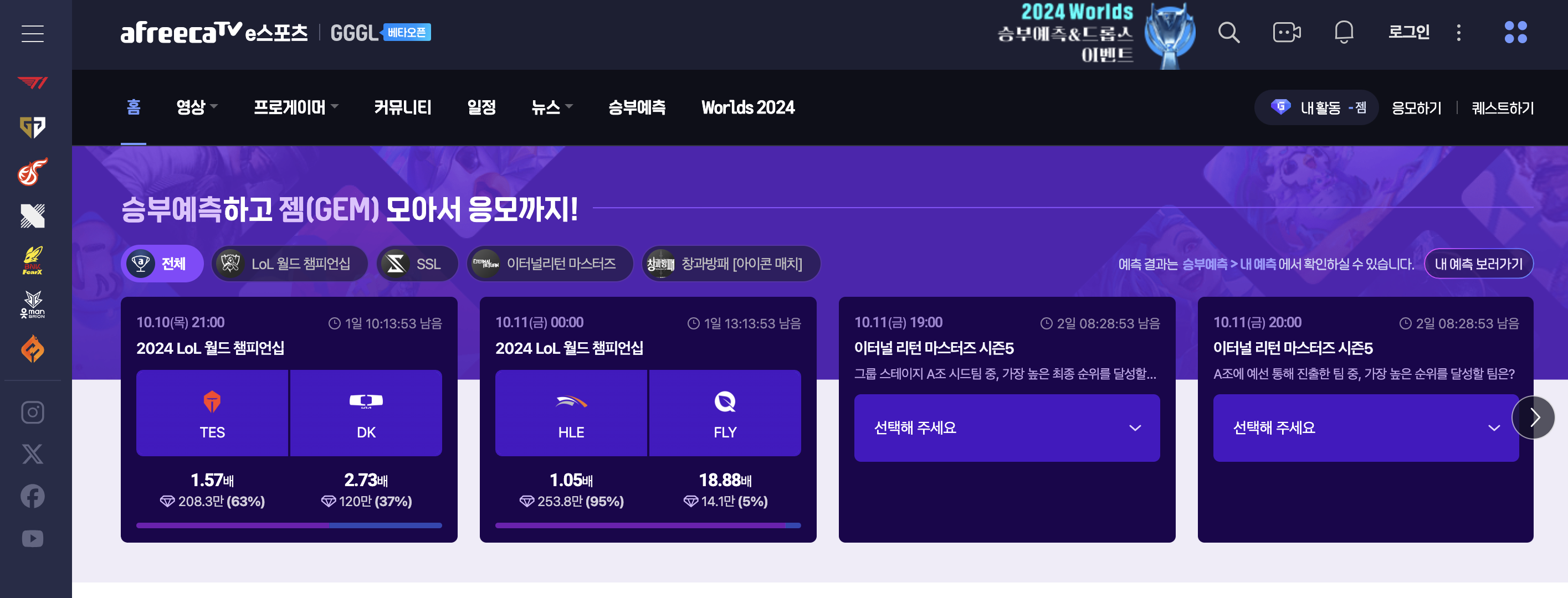1568x598 pixels.
Task: Select the 창과방패 [아이콘 매치] filter chip
Action: coord(730,264)
